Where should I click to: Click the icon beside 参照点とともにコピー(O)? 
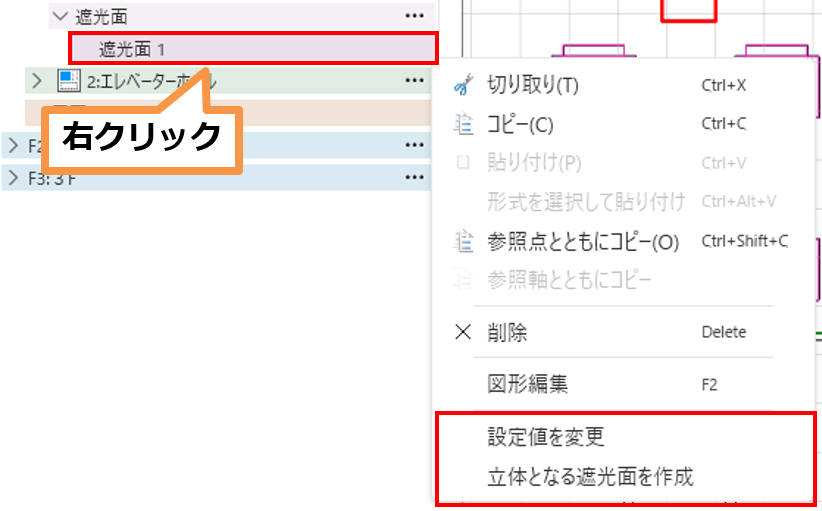point(462,242)
